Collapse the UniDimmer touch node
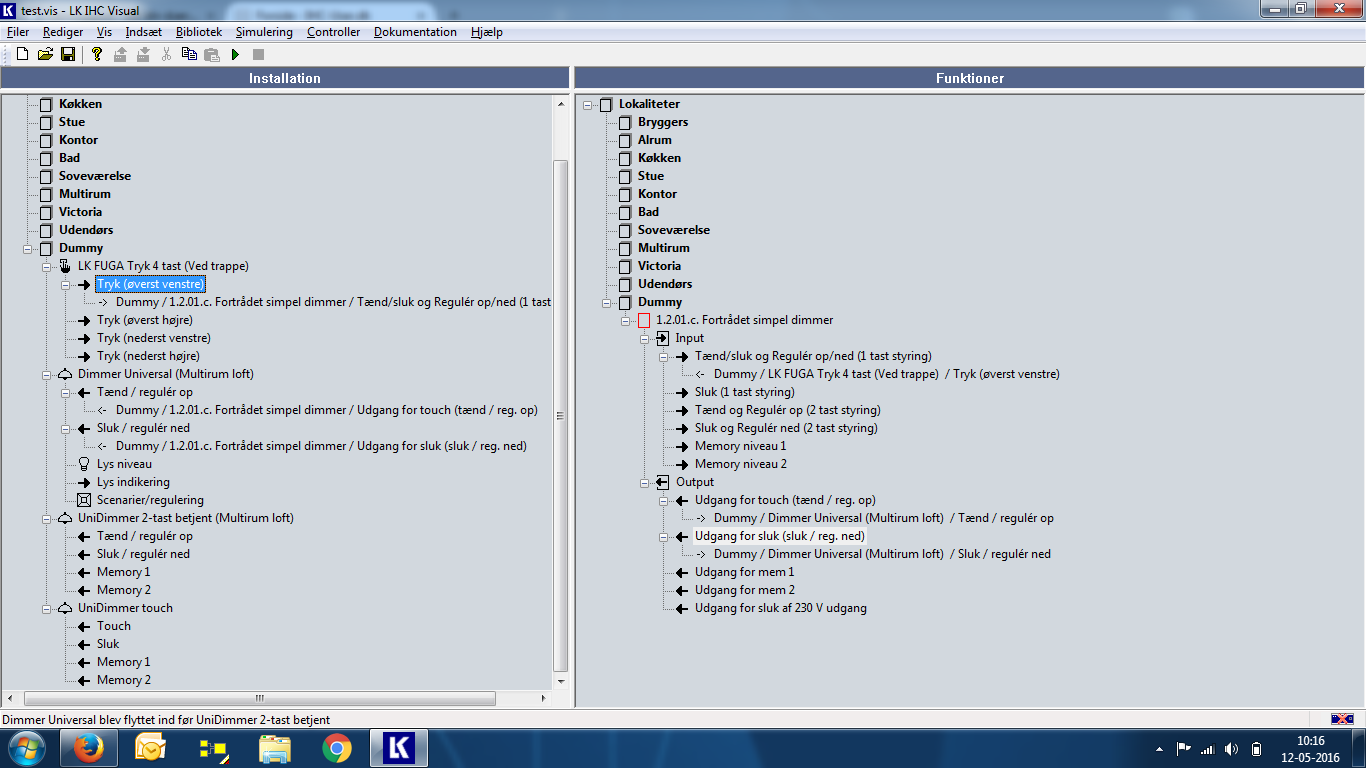 47,608
